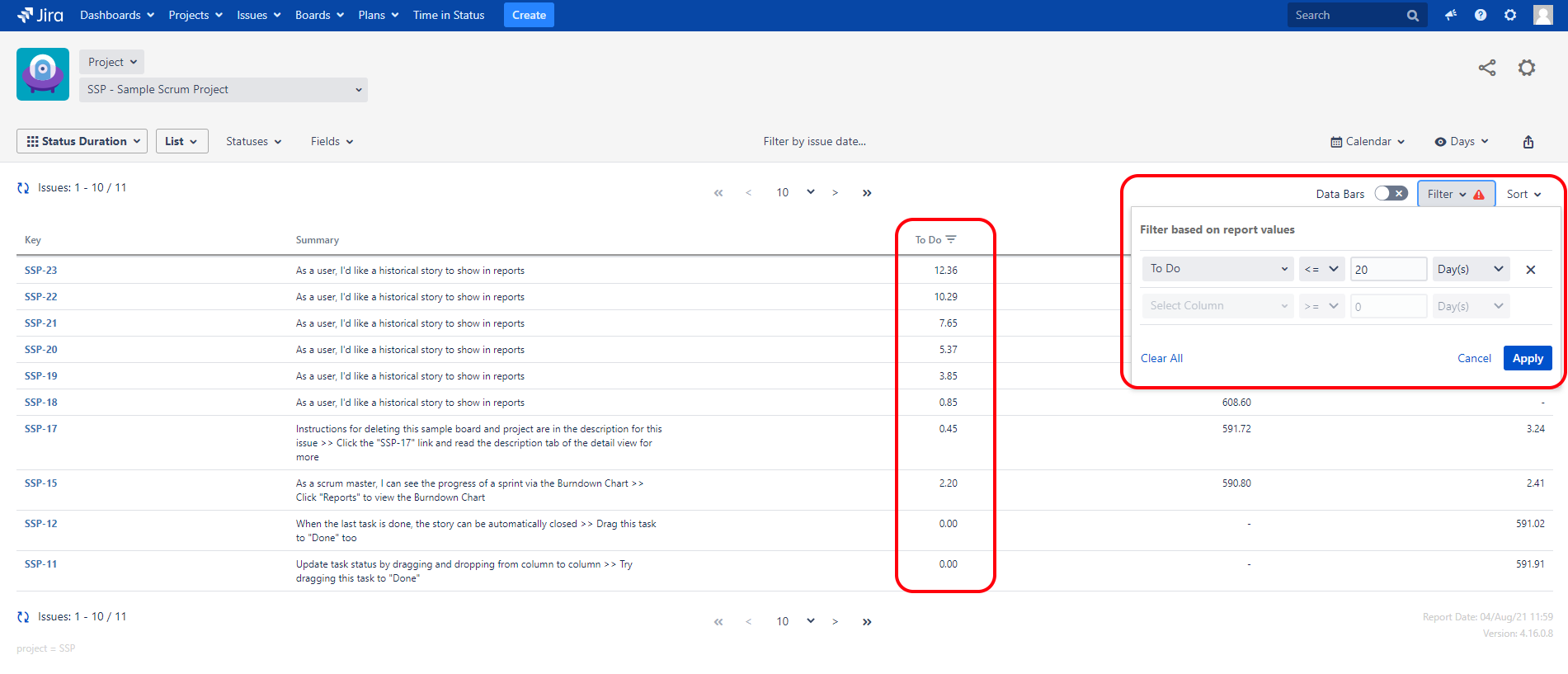Click the export icon beside Days
1568x674 pixels.
1528,142
